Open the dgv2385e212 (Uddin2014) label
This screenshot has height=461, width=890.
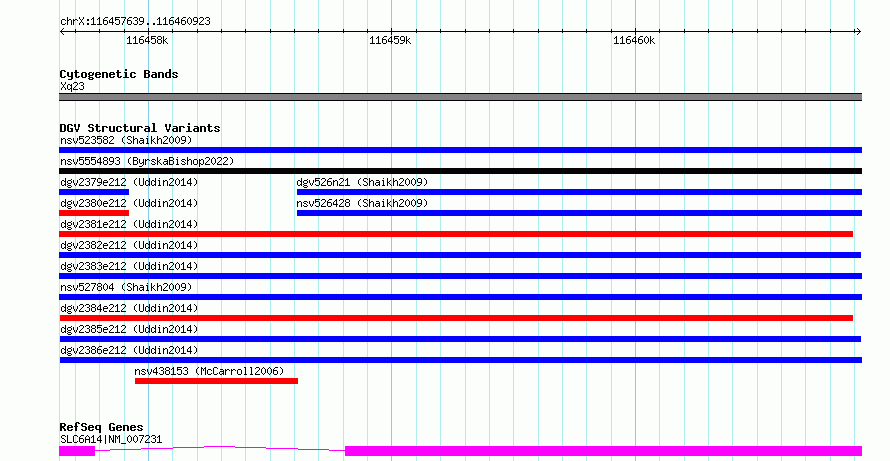[129, 329]
